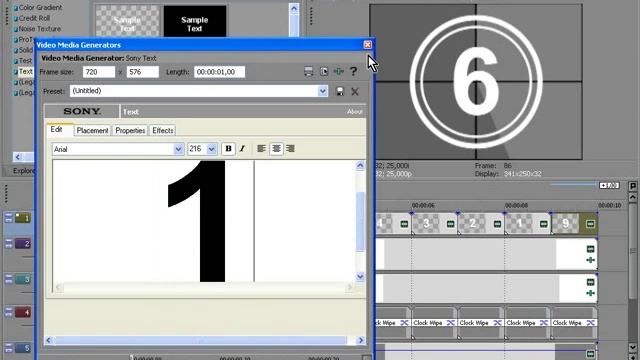Switch to the Effects tab
The width and height of the screenshot is (640, 360).
click(163, 131)
